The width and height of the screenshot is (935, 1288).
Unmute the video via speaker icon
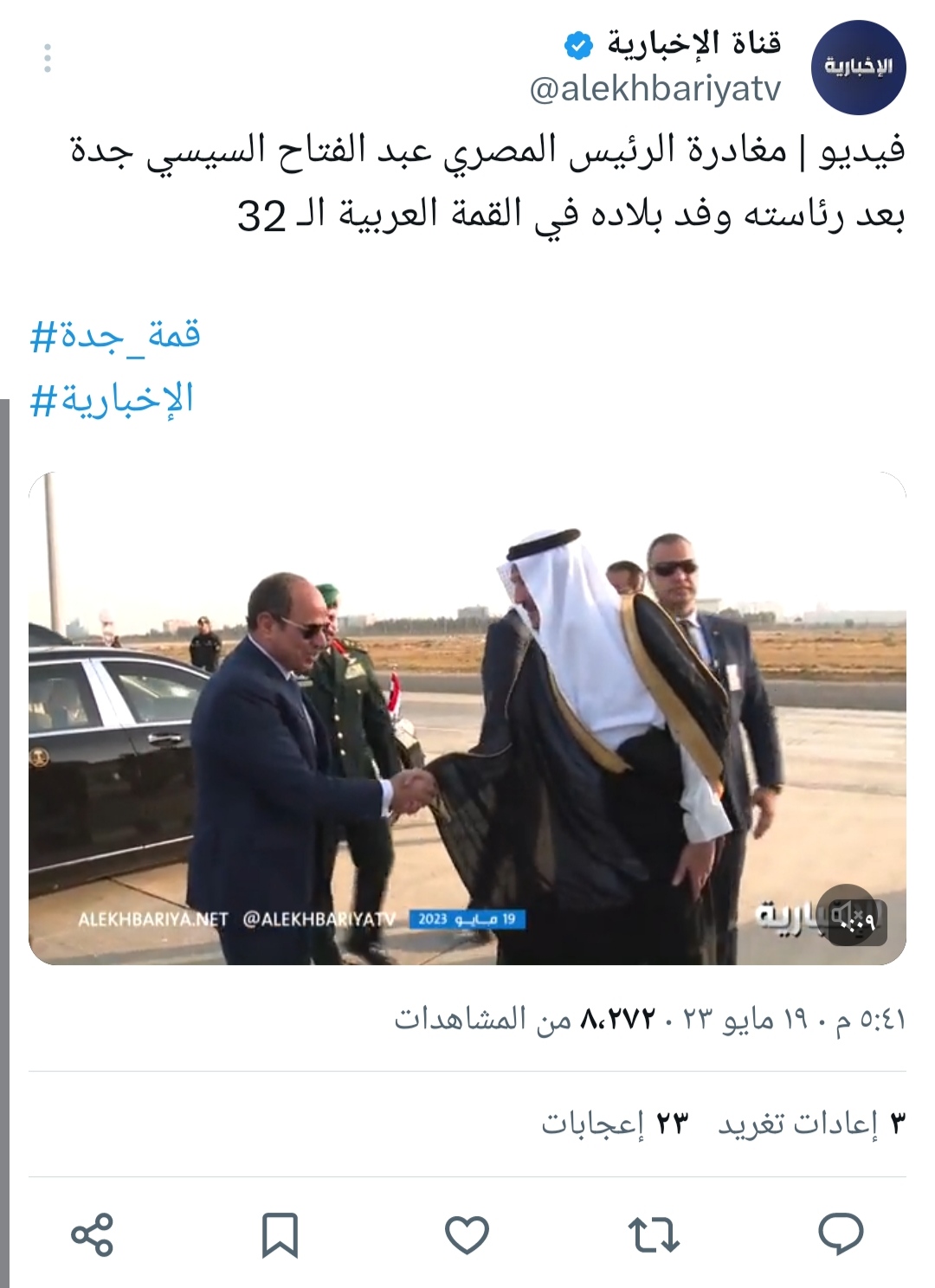point(852,917)
